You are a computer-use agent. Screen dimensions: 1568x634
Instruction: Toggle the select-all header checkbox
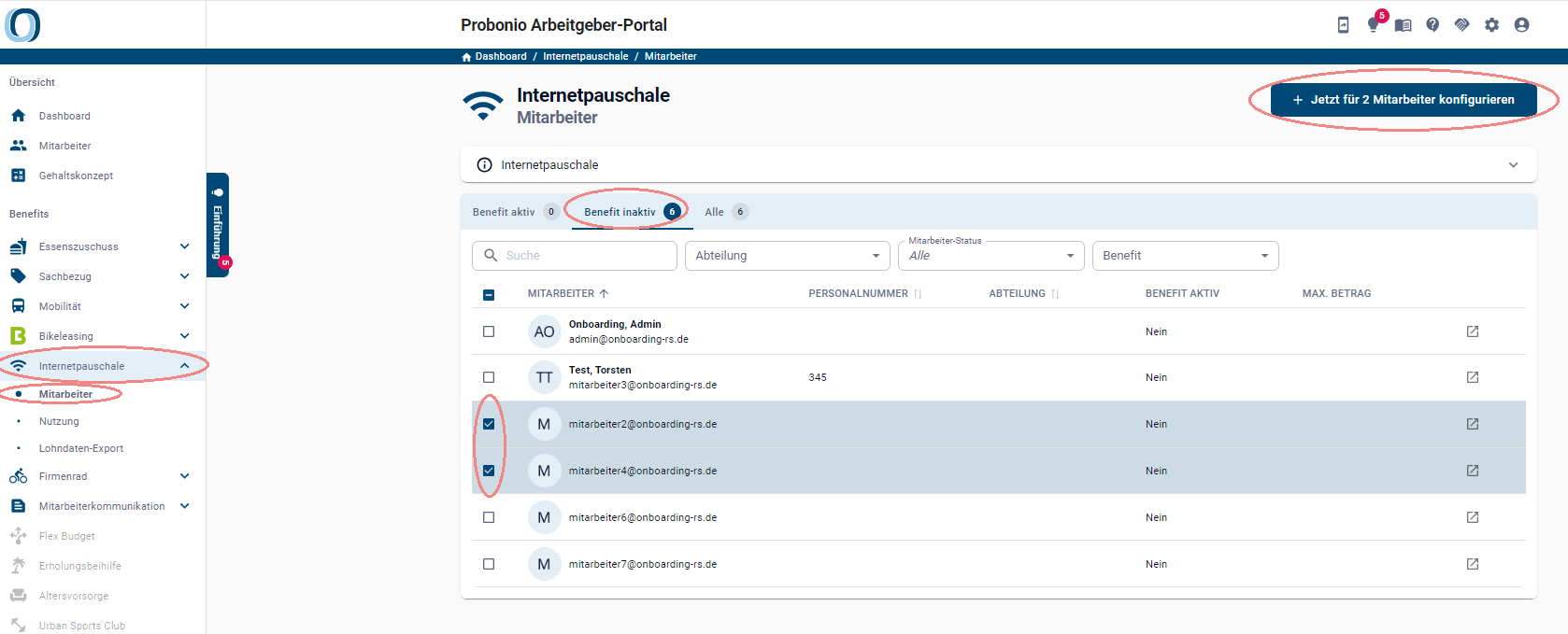[x=489, y=295]
